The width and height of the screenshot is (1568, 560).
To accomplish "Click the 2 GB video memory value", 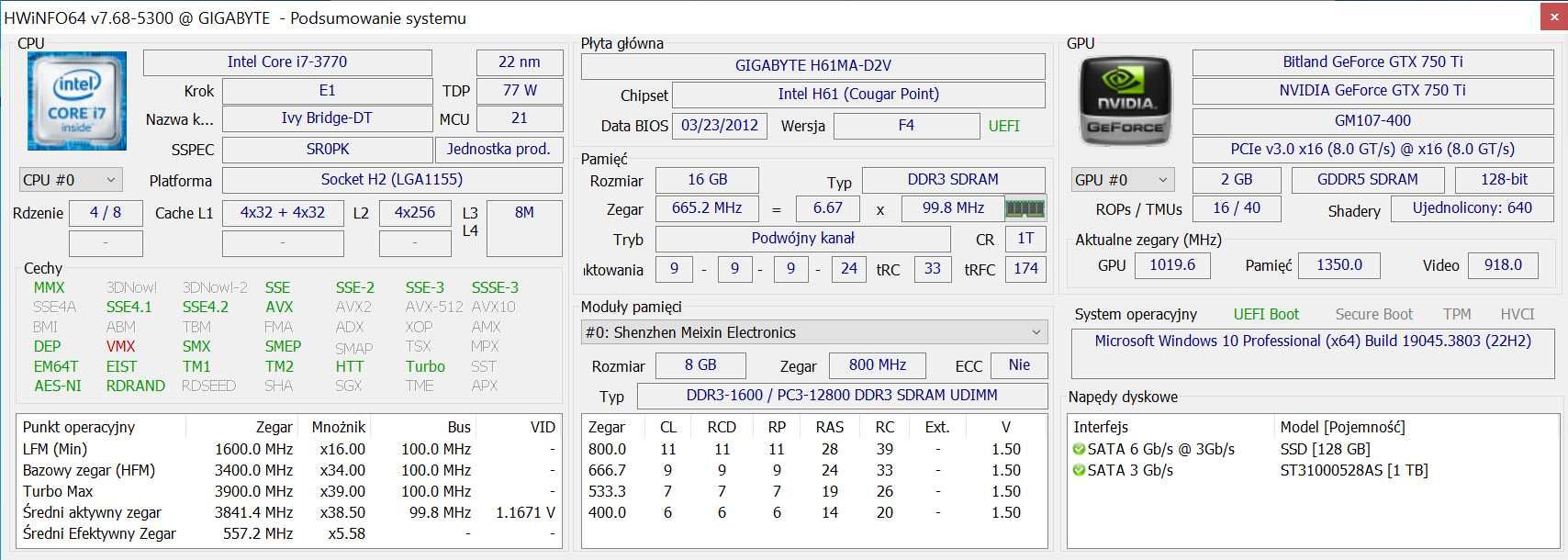I will tap(1237, 180).
